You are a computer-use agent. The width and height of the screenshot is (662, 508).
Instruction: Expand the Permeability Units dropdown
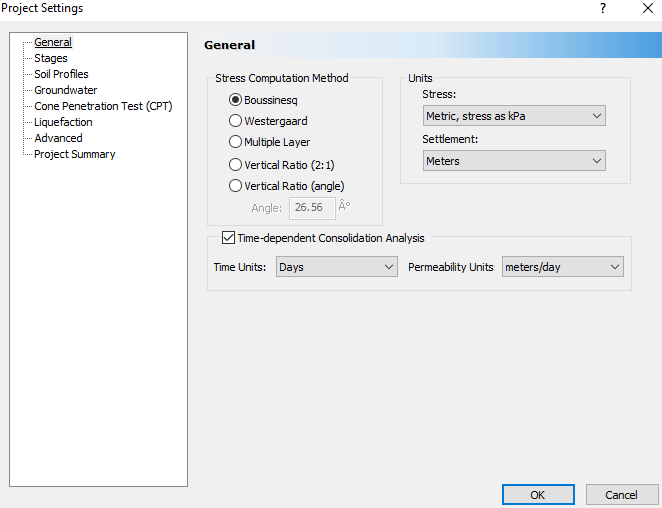[562, 267]
